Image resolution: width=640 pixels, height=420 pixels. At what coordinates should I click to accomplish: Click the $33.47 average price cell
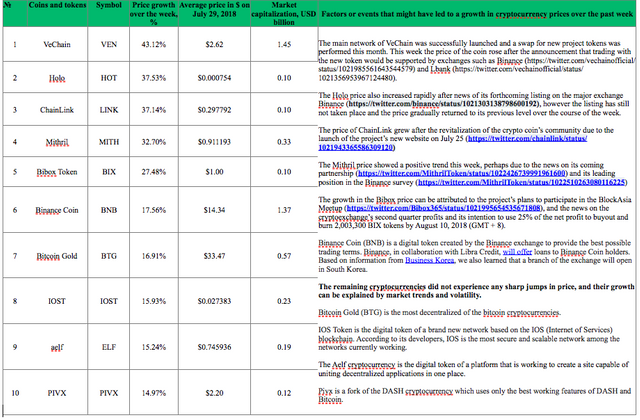(214, 256)
